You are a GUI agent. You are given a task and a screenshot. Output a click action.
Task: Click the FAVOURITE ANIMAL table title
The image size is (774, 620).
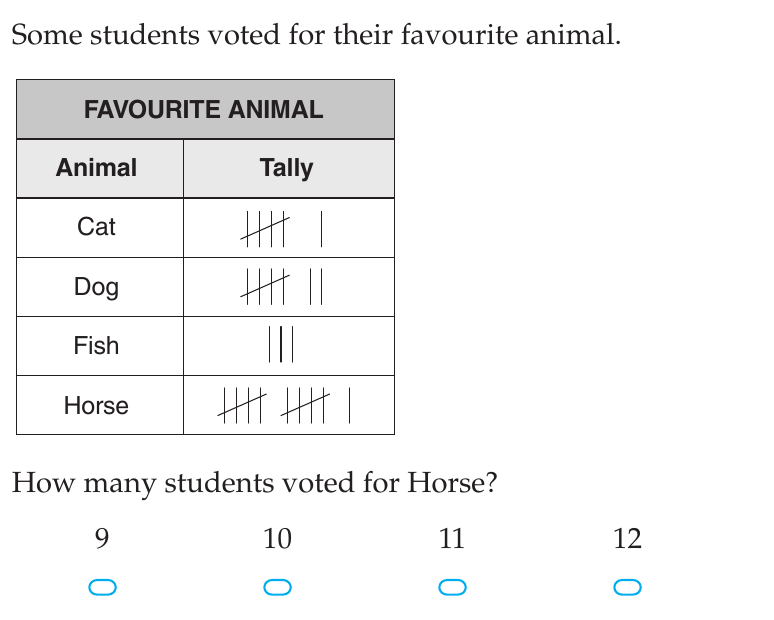[203, 109]
